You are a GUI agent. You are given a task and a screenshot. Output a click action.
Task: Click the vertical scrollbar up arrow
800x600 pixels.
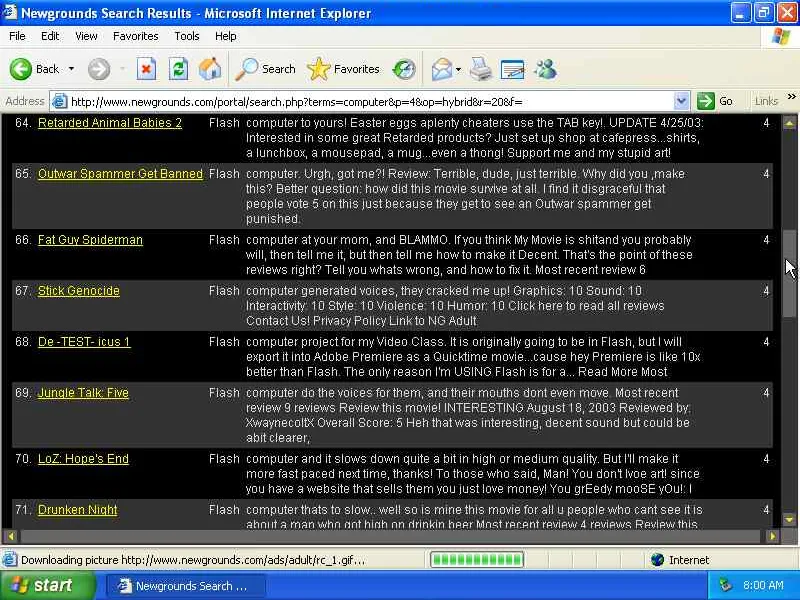[789, 123]
